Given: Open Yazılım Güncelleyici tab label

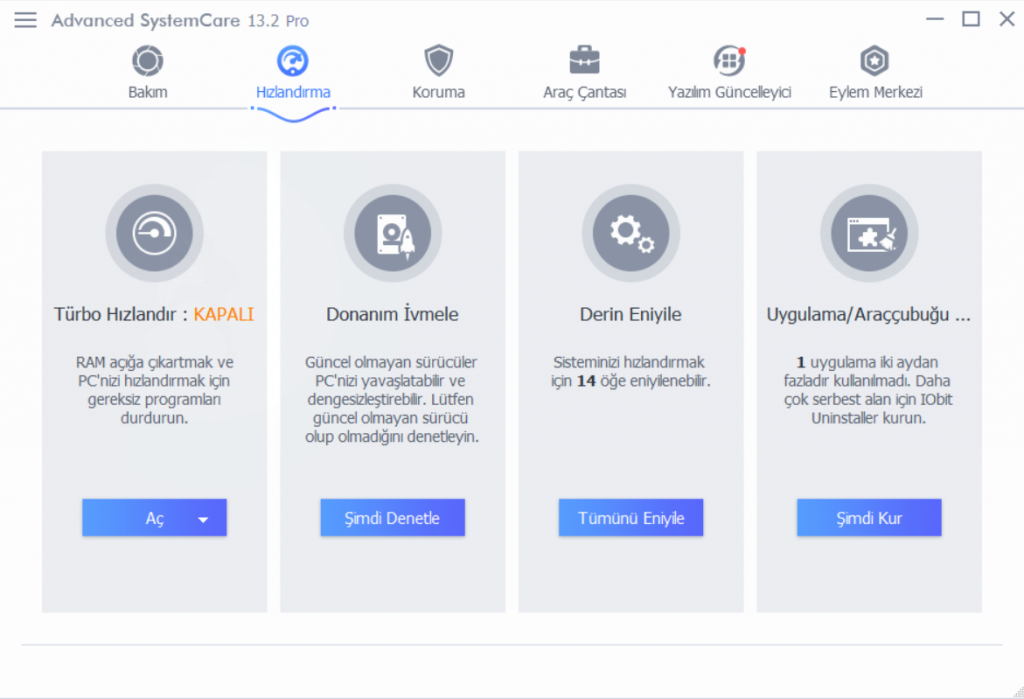Looking at the screenshot, I should (x=729, y=92).
